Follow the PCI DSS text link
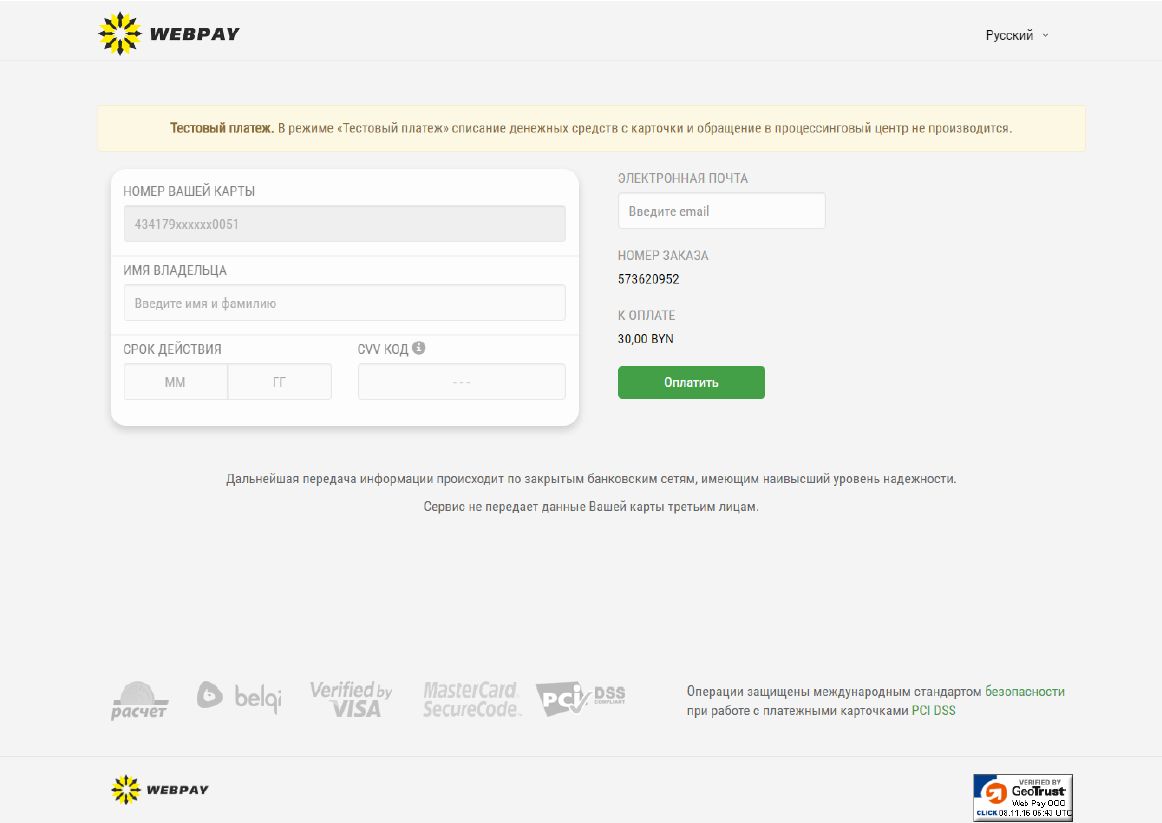 pyautogui.click(x=933, y=711)
